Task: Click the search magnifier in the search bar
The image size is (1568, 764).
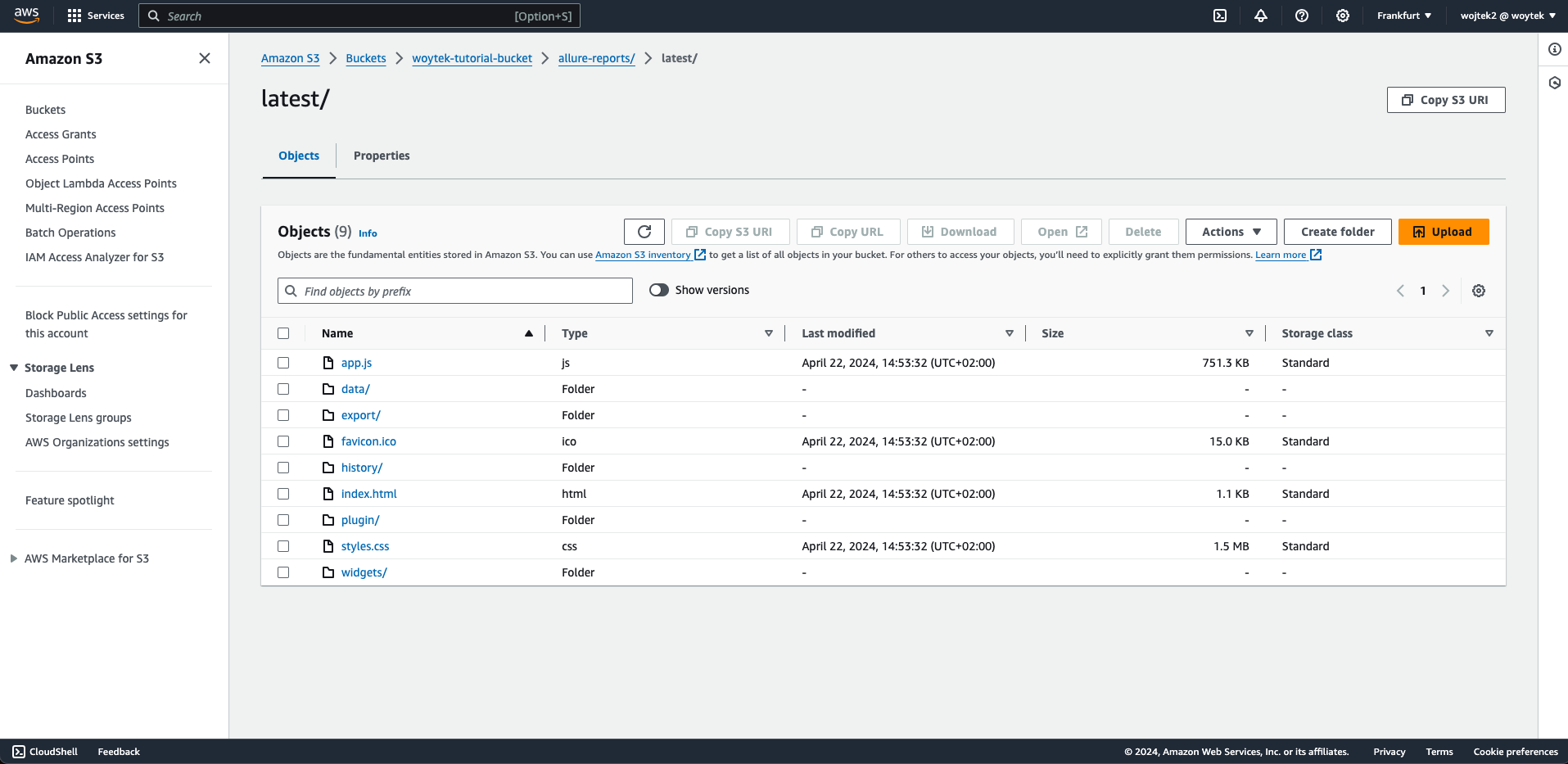Action: point(154,16)
